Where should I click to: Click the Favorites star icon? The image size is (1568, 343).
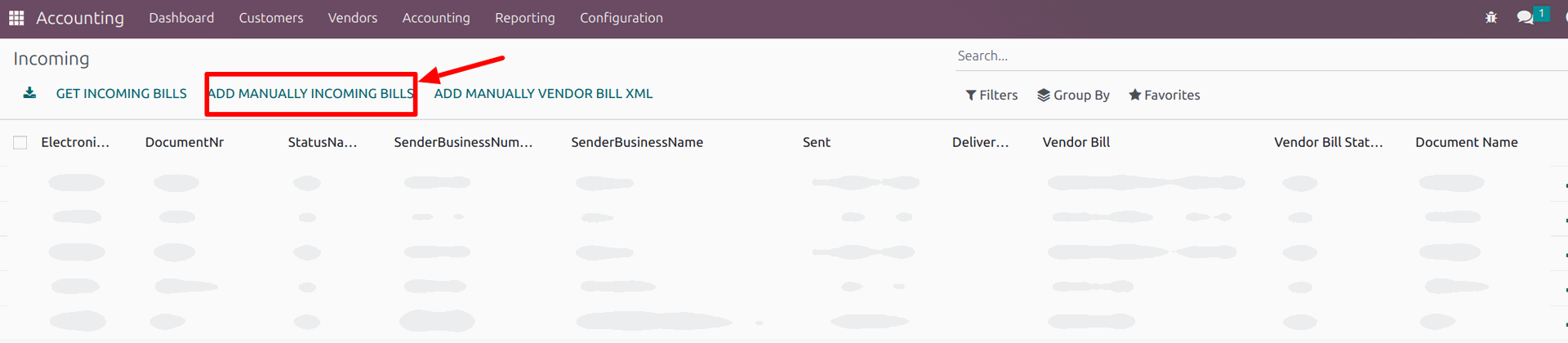pyautogui.click(x=1134, y=96)
